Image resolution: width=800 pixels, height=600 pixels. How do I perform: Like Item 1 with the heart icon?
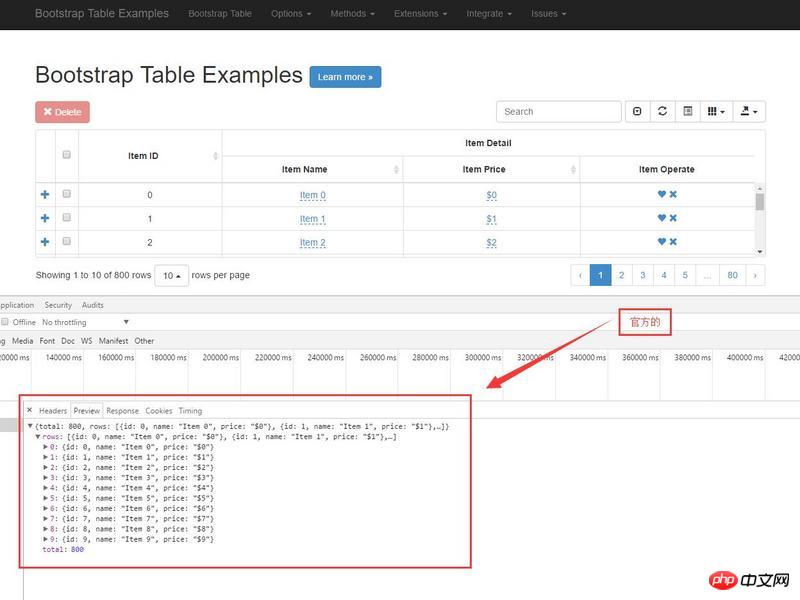(662, 218)
